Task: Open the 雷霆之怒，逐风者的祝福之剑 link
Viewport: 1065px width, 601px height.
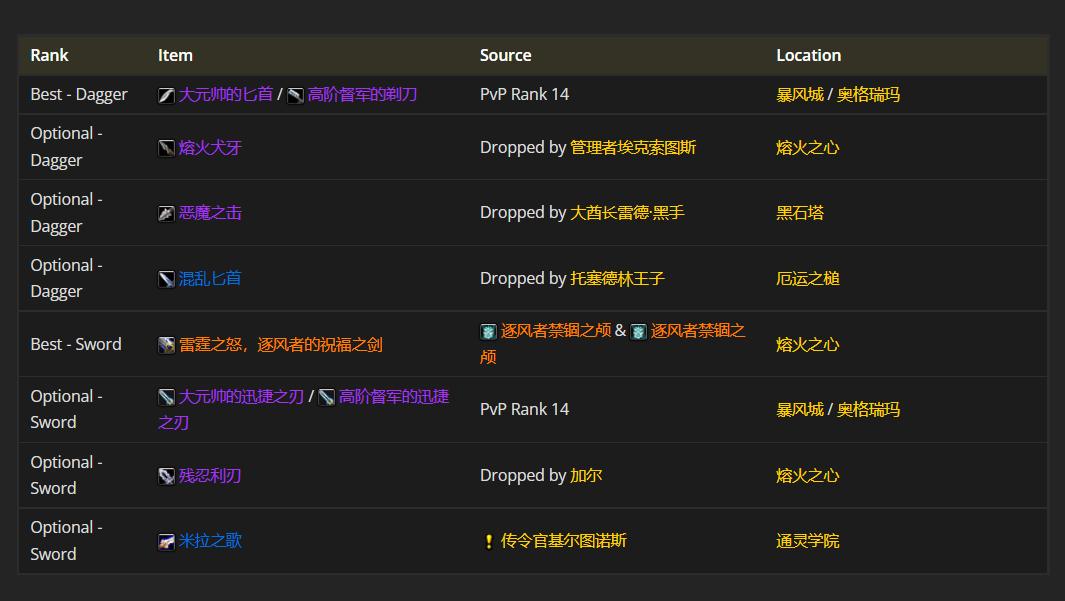Action: (281, 344)
